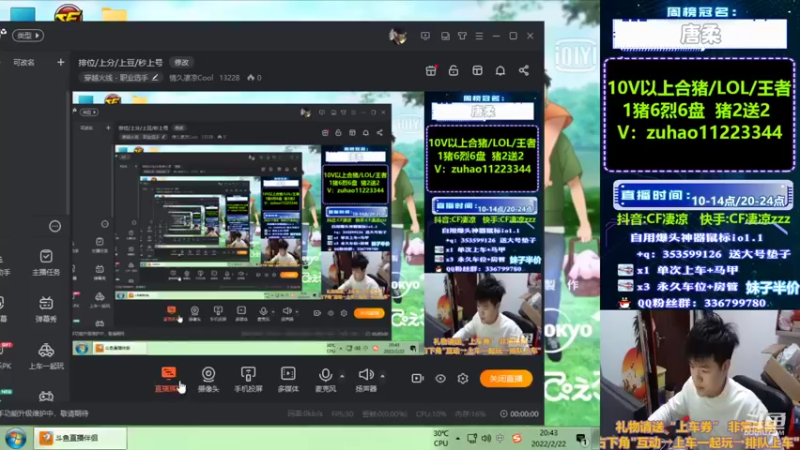Open 弹幕秀 danmaku show
Screen dimensions: 800x450
point(46,309)
